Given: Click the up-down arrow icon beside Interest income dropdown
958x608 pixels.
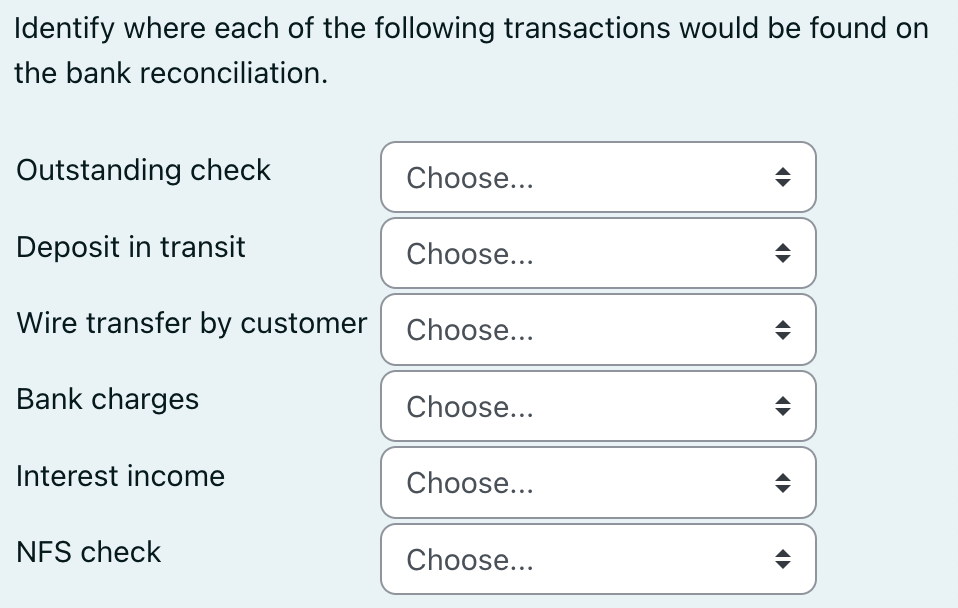Looking at the screenshot, I should point(784,482).
